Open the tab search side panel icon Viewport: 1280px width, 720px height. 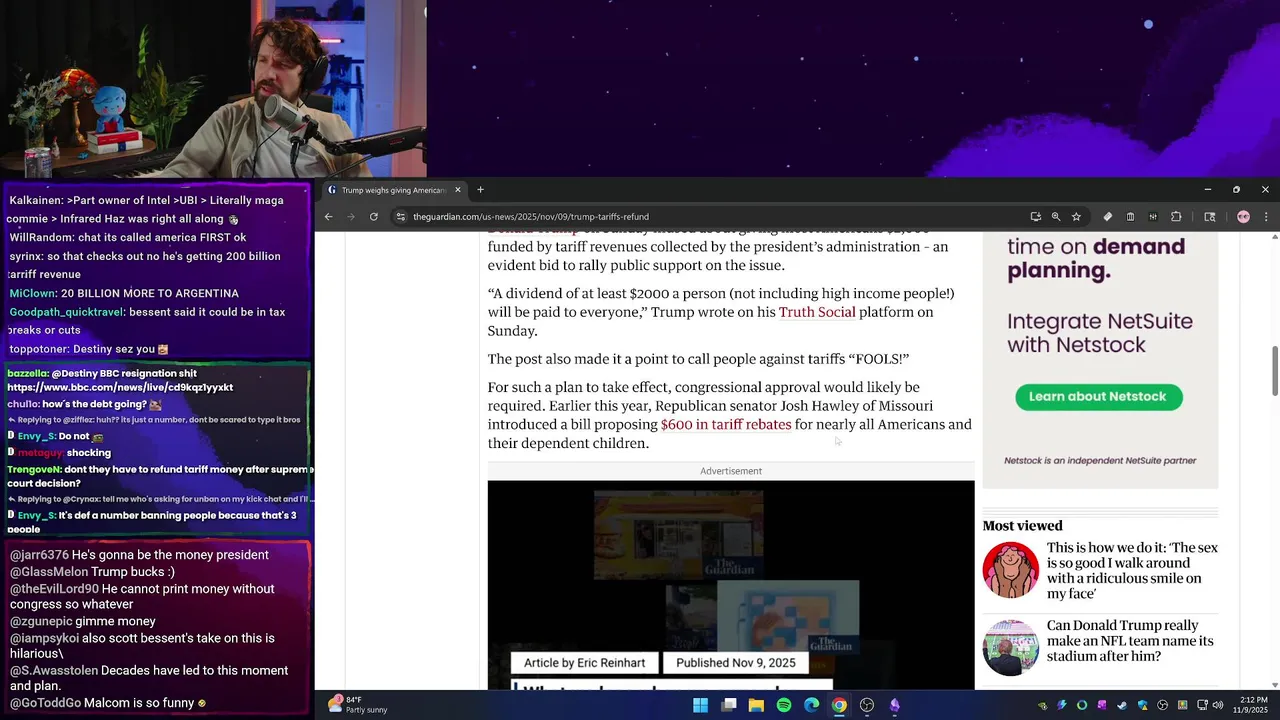click(1209, 216)
